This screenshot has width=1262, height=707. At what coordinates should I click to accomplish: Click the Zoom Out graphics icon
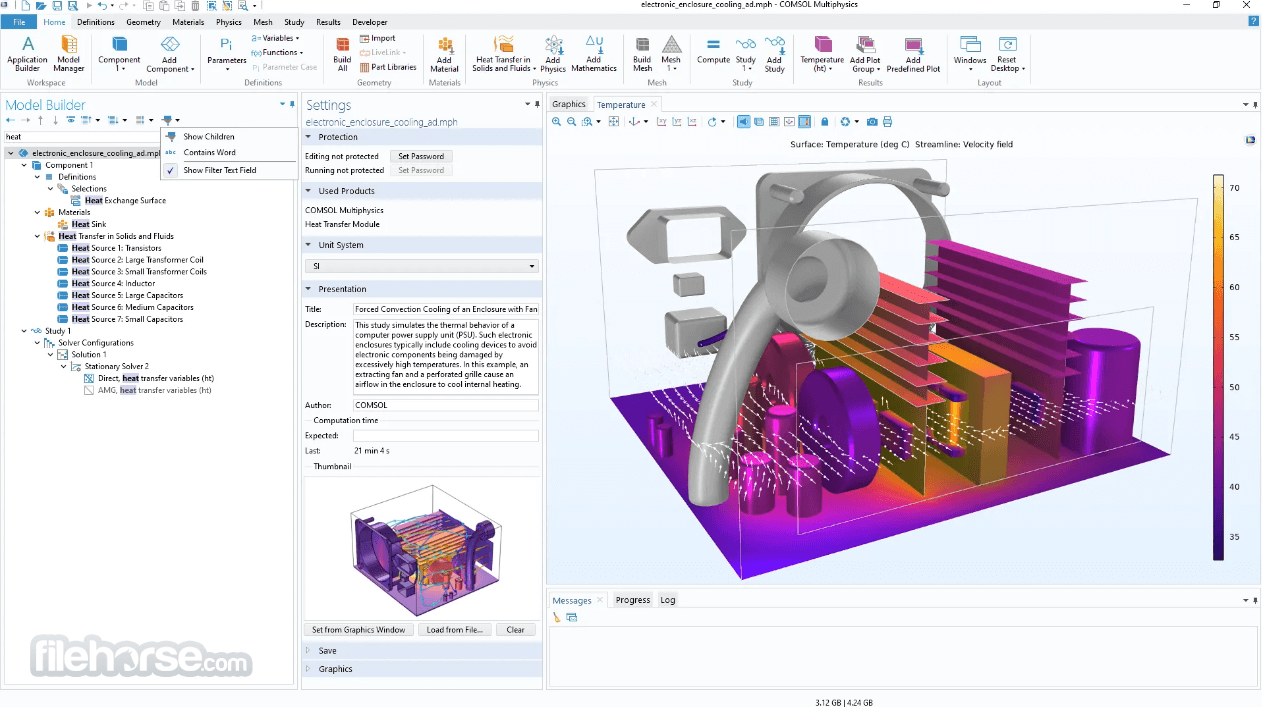point(572,121)
